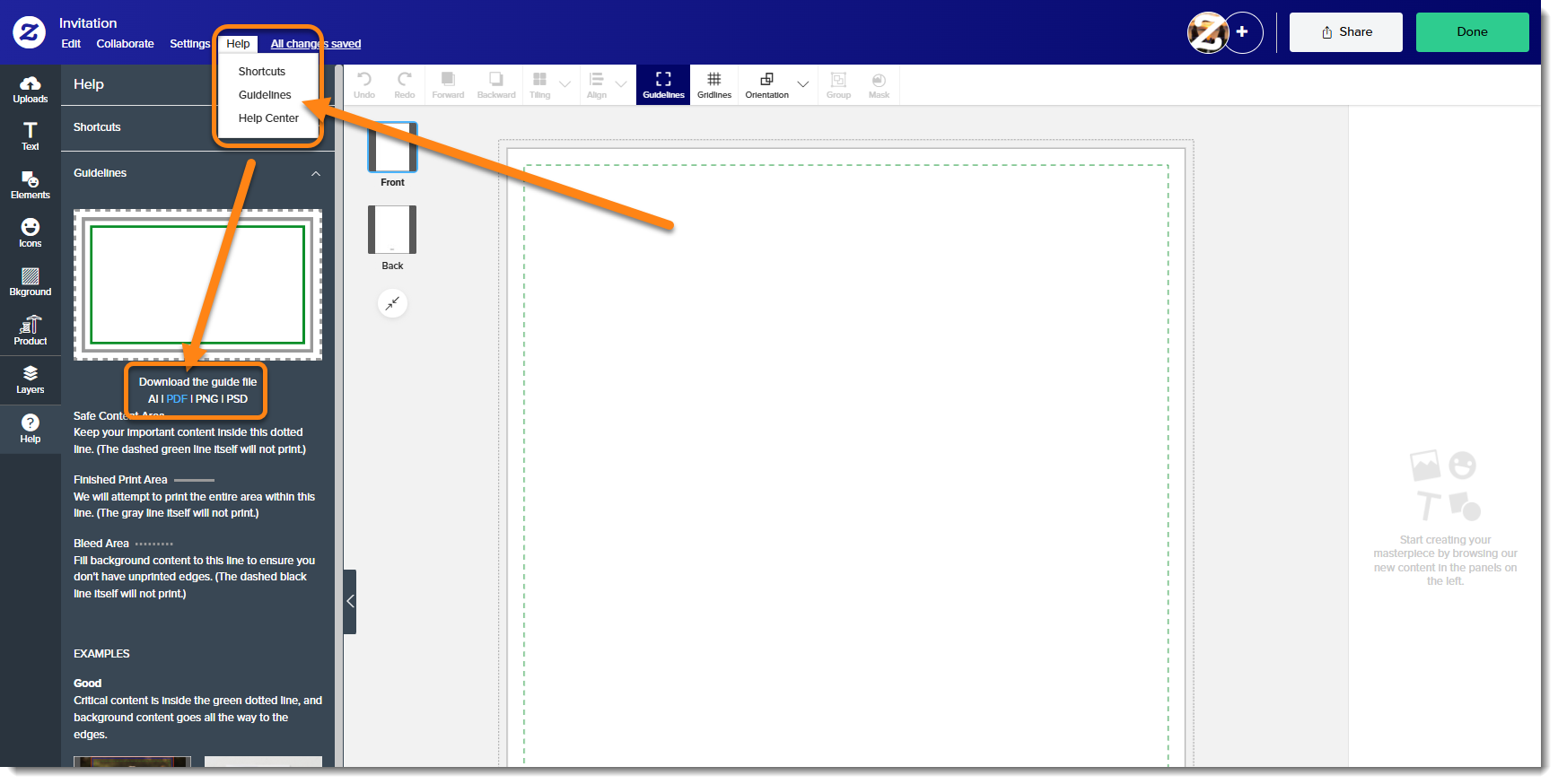Collapse the left panel with arrow handle

350,601
